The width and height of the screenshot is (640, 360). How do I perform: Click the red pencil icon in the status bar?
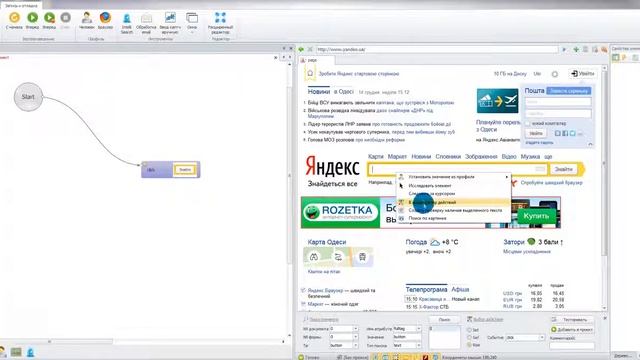pos(425,357)
